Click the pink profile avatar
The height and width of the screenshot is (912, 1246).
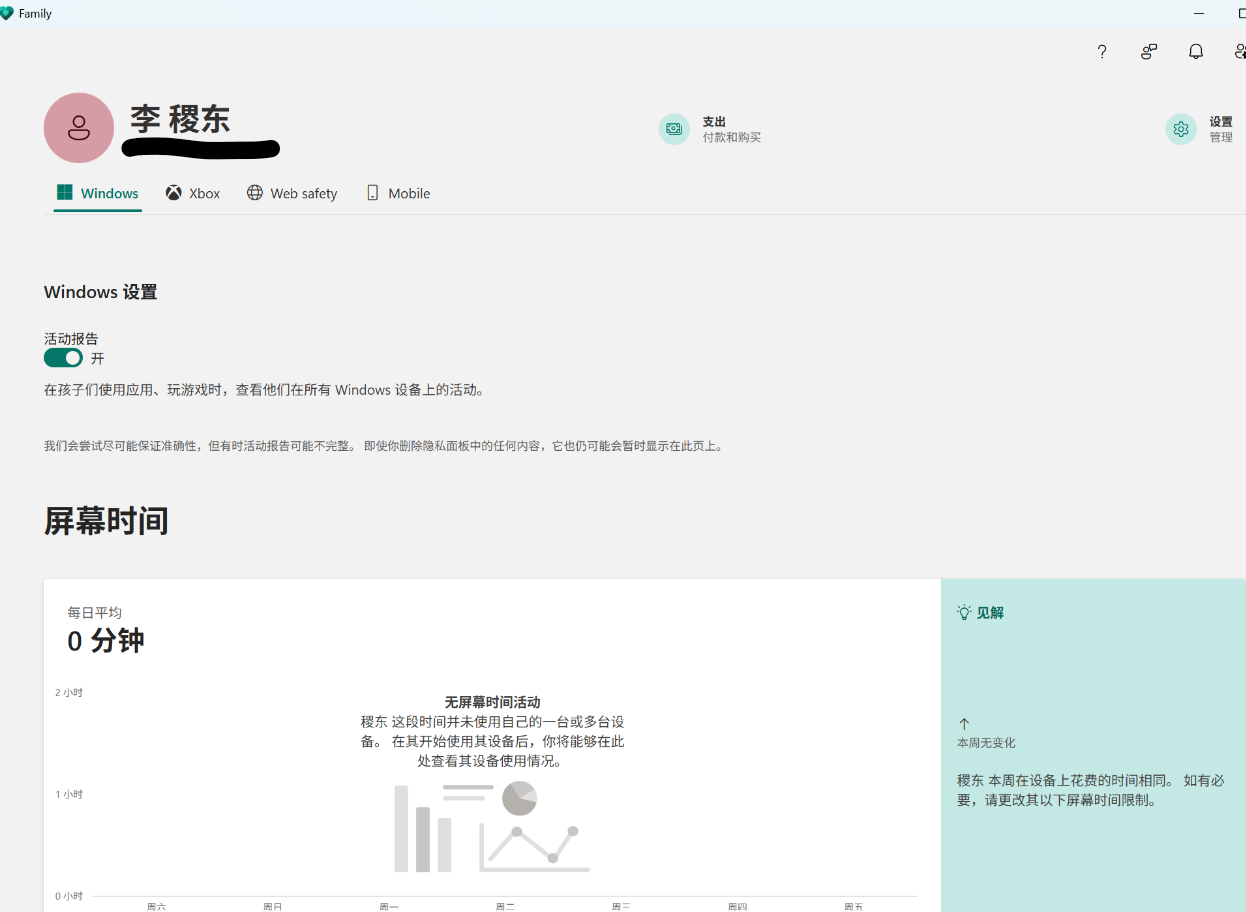point(79,128)
